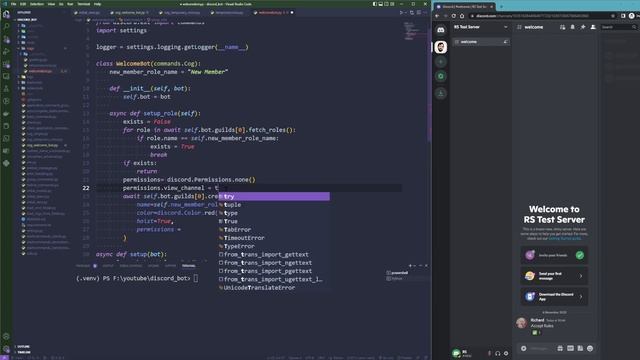This screenshot has width=640, height=360.
Task: Click the Discord home logo icon
Action: click(x=440, y=30)
